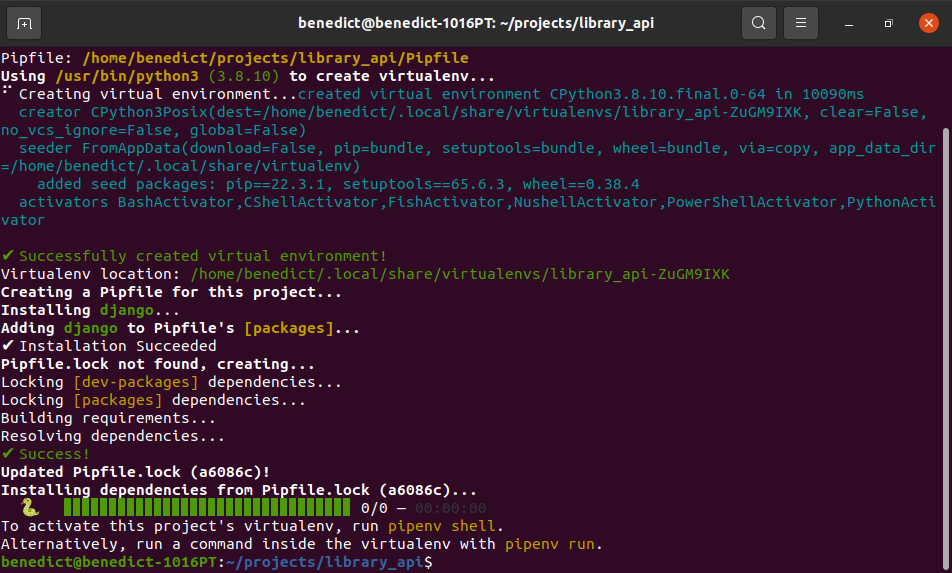
Task: Open the terminal hamburger menu
Action: tap(801, 23)
